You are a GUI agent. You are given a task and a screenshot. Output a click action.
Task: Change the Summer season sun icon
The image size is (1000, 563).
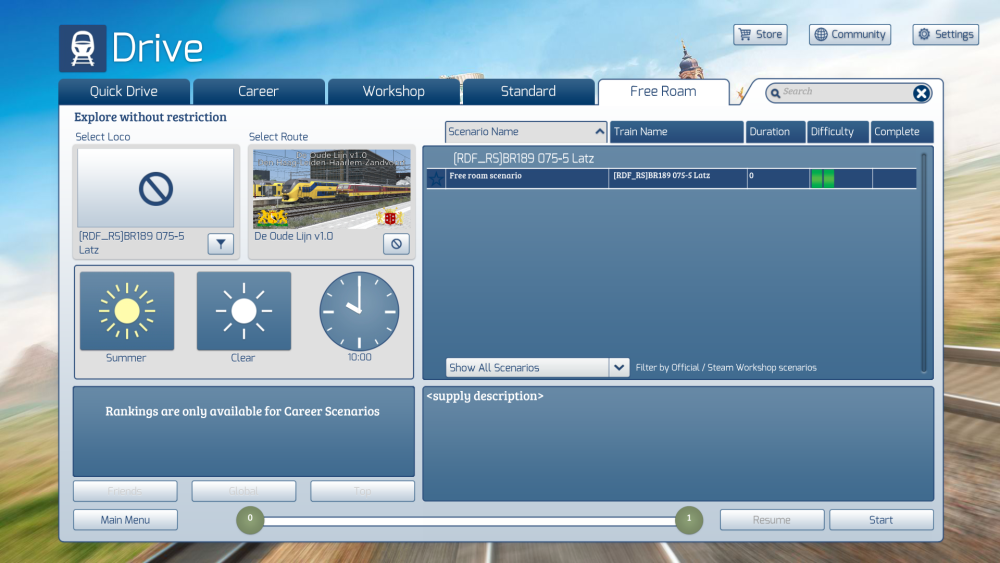(127, 311)
